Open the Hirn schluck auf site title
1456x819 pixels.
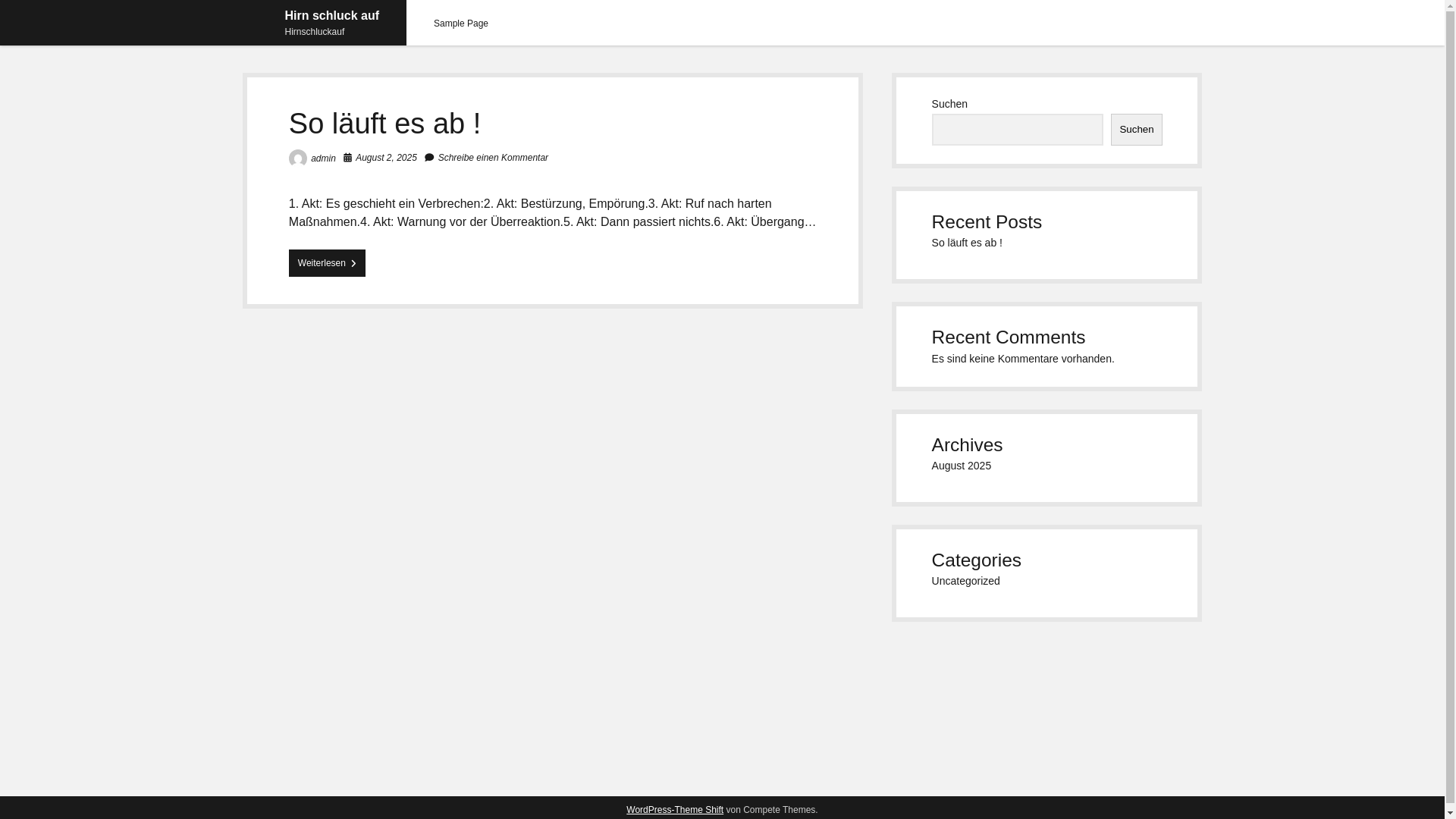331,15
